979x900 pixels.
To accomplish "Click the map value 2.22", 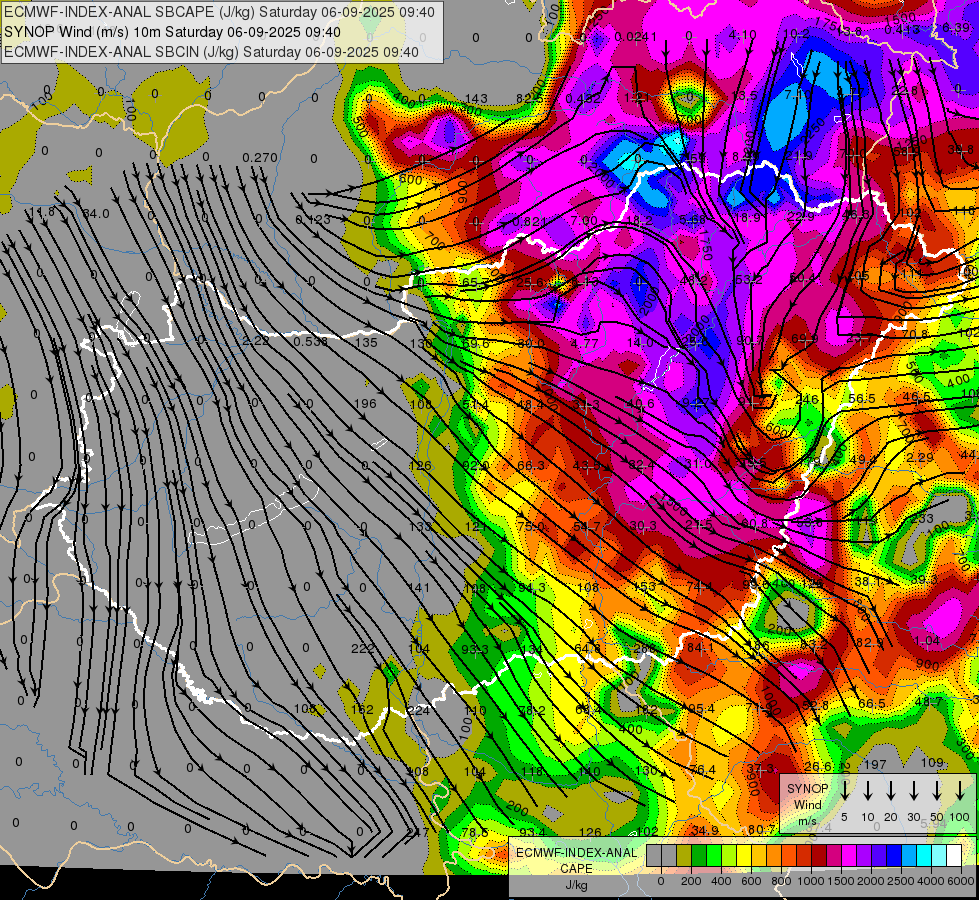I will (x=255, y=341).
